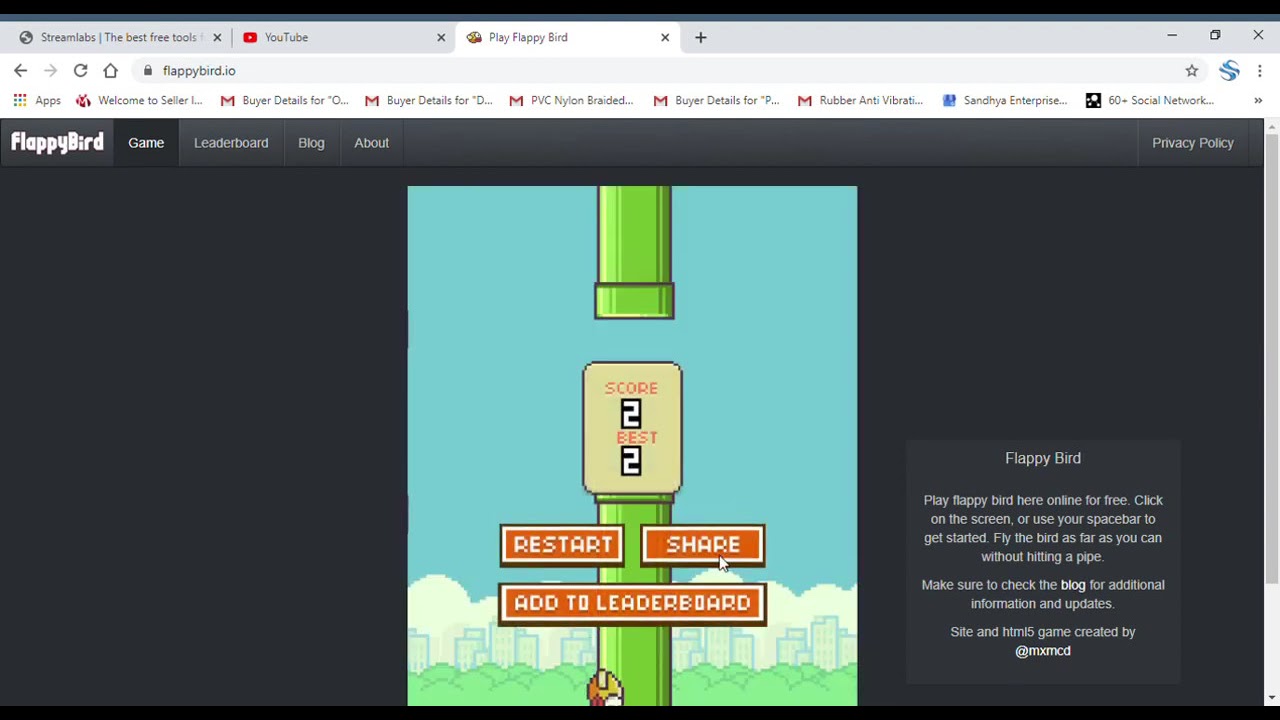Click the YouTube tab favicon
1280x720 pixels.
pos(250,37)
